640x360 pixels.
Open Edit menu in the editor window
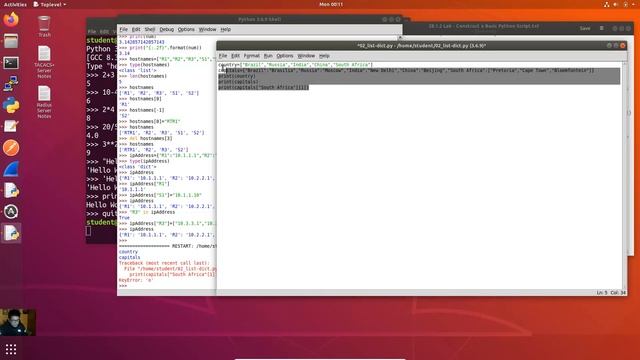point(236,56)
